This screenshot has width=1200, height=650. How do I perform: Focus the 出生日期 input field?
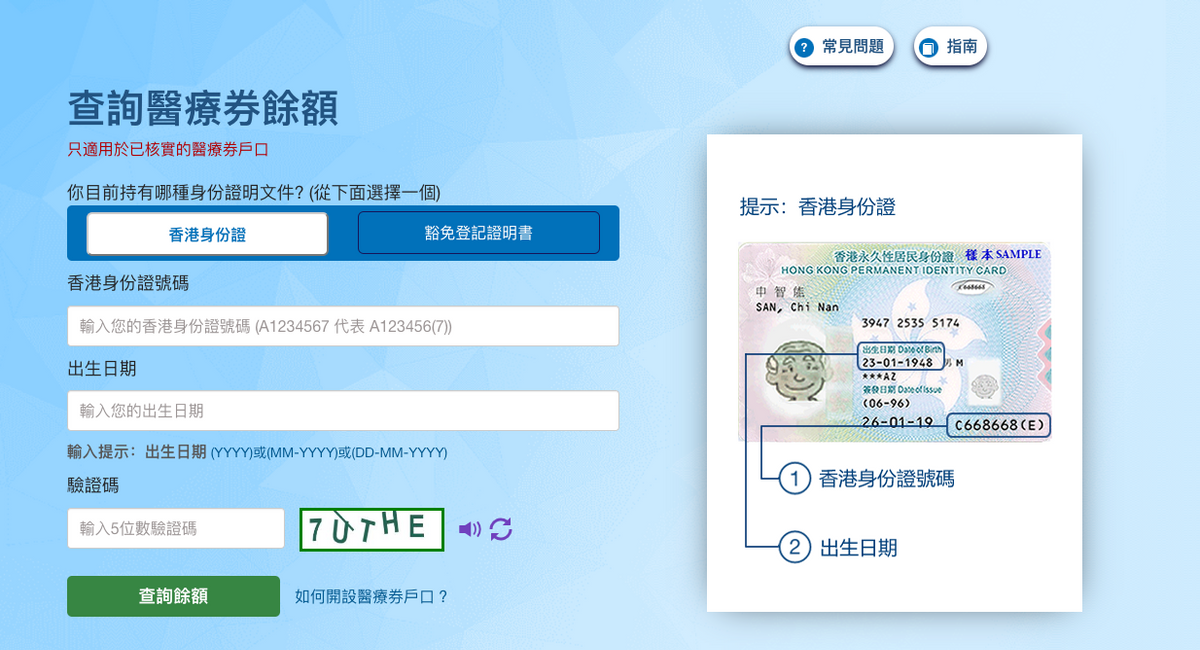(343, 411)
